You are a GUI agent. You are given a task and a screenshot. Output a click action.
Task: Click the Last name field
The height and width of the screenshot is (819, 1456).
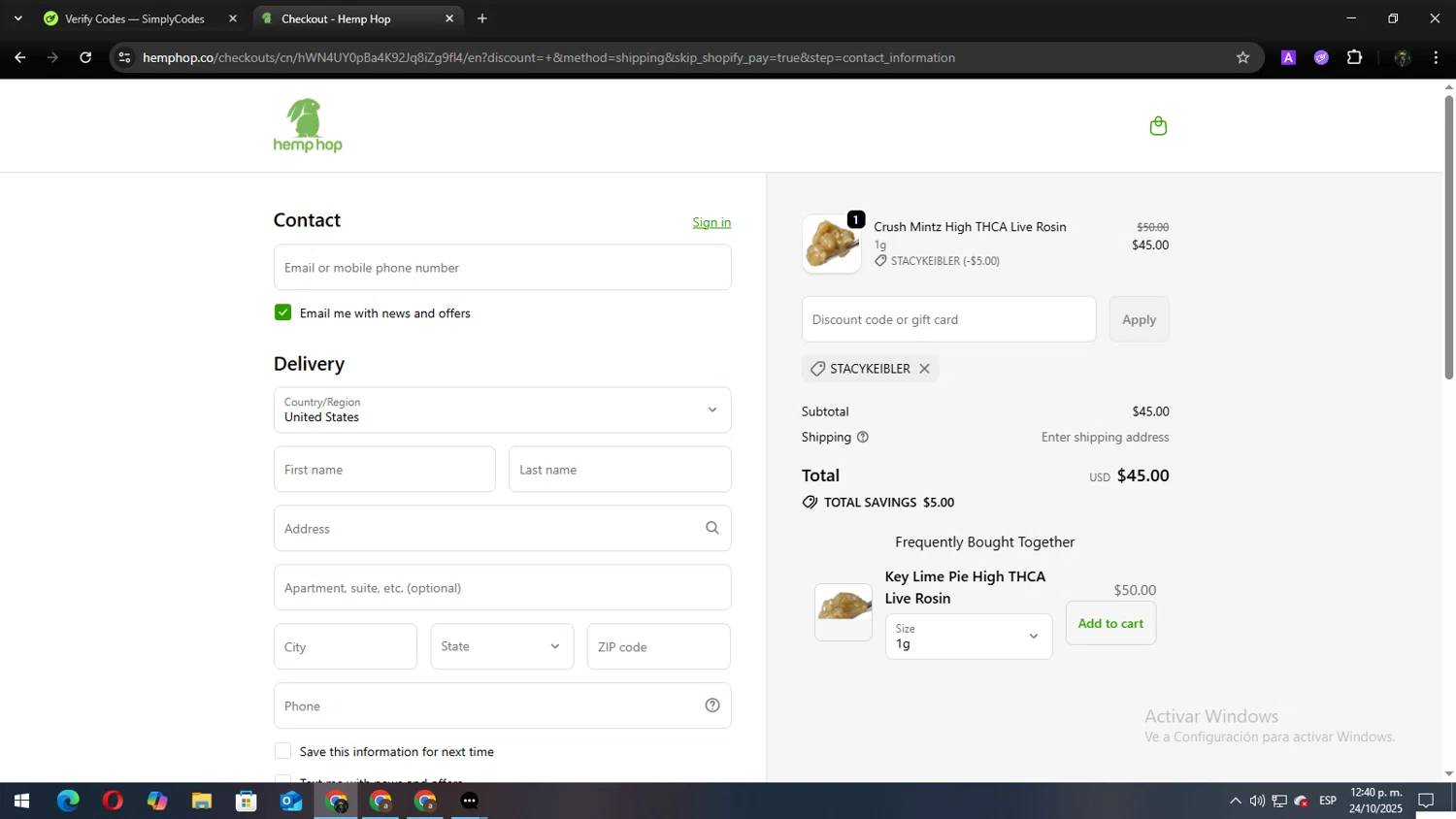click(619, 470)
